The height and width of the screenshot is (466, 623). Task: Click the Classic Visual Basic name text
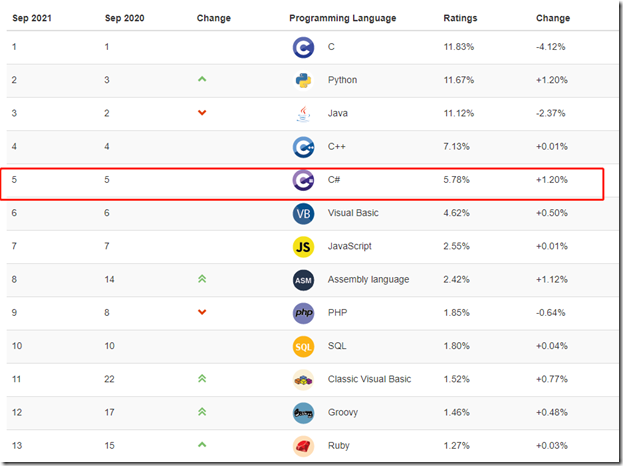(369, 379)
